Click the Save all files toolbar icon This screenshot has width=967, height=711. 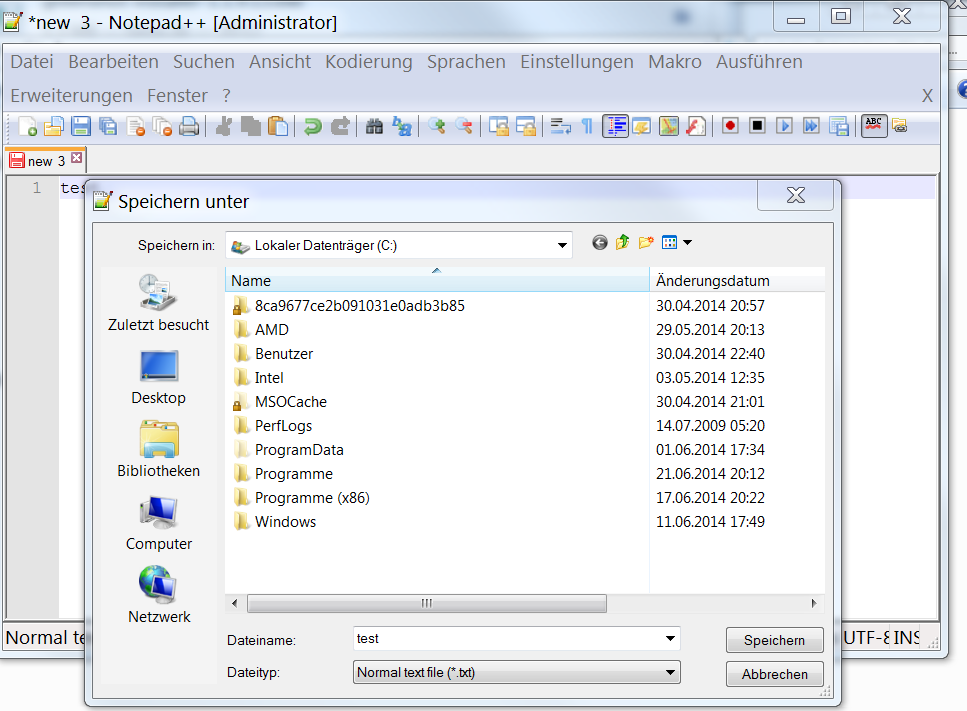point(108,126)
